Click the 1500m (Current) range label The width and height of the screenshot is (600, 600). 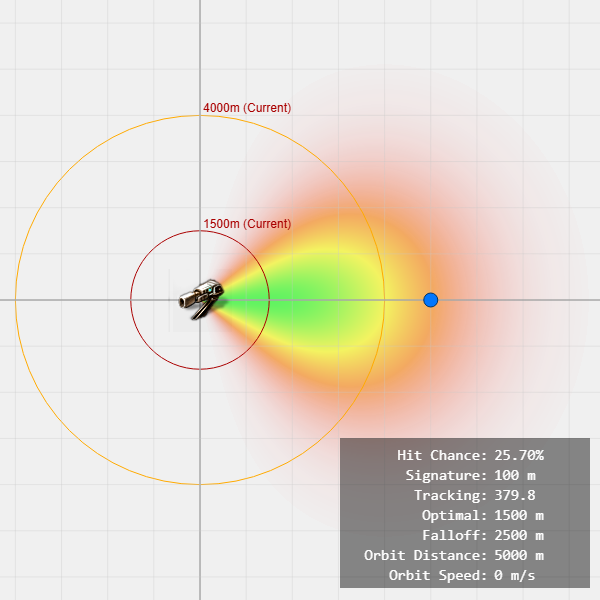point(247,224)
